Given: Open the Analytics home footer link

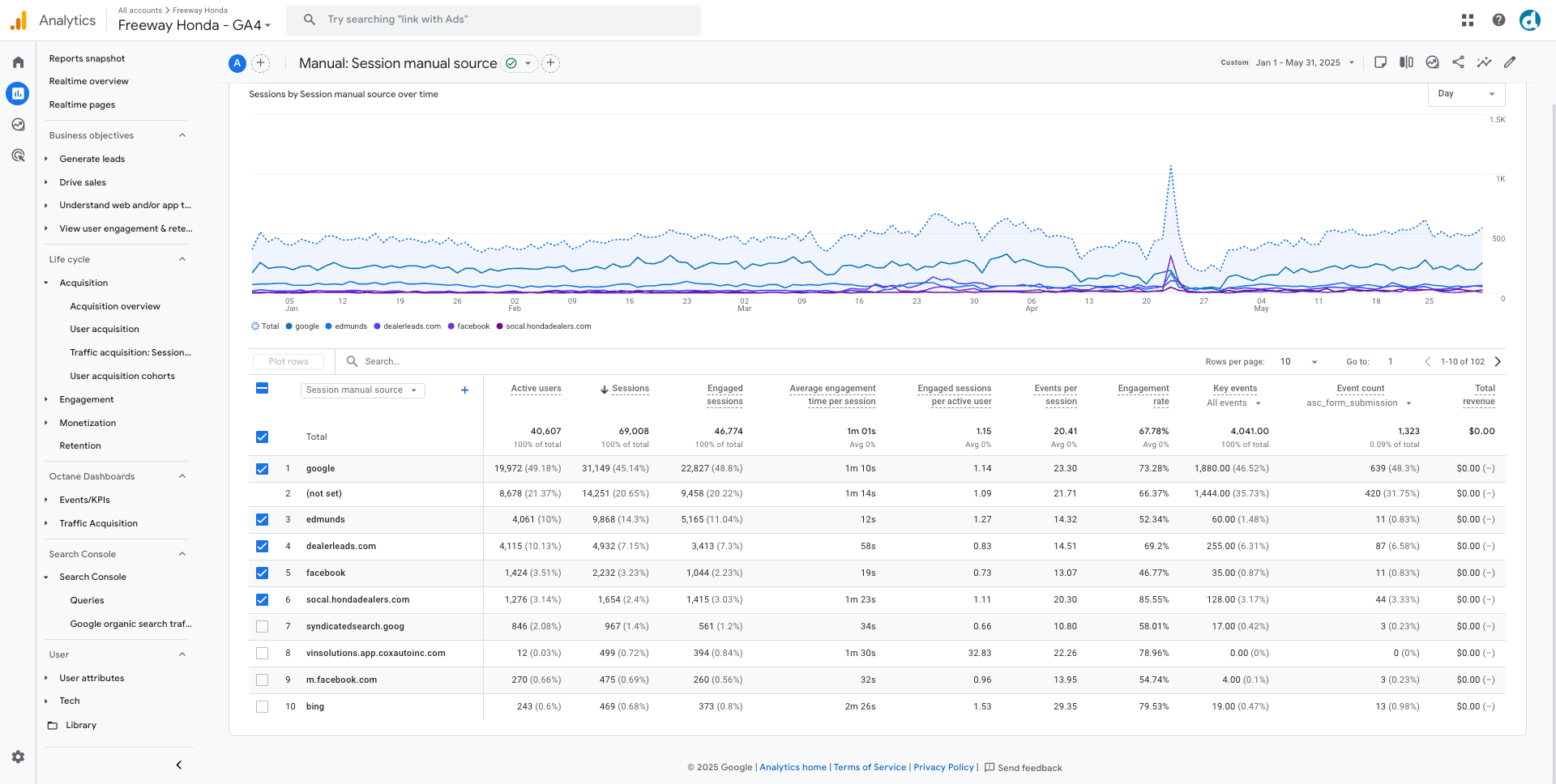Looking at the screenshot, I should [x=793, y=768].
